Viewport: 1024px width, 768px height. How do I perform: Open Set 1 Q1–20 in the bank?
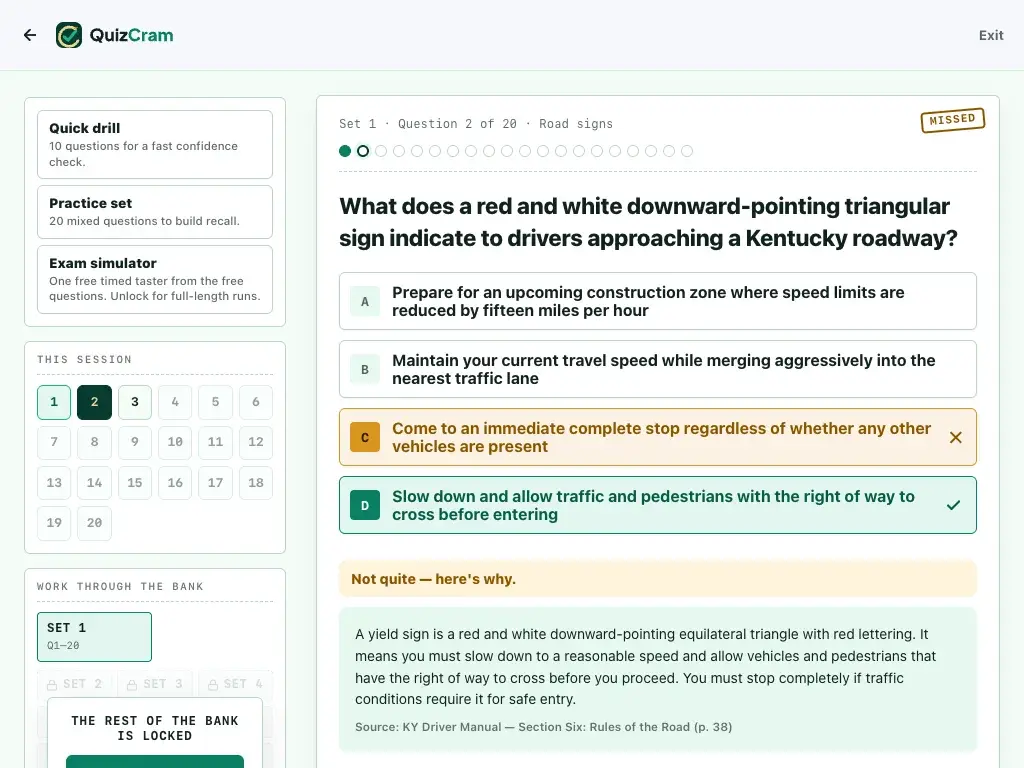[94, 637]
